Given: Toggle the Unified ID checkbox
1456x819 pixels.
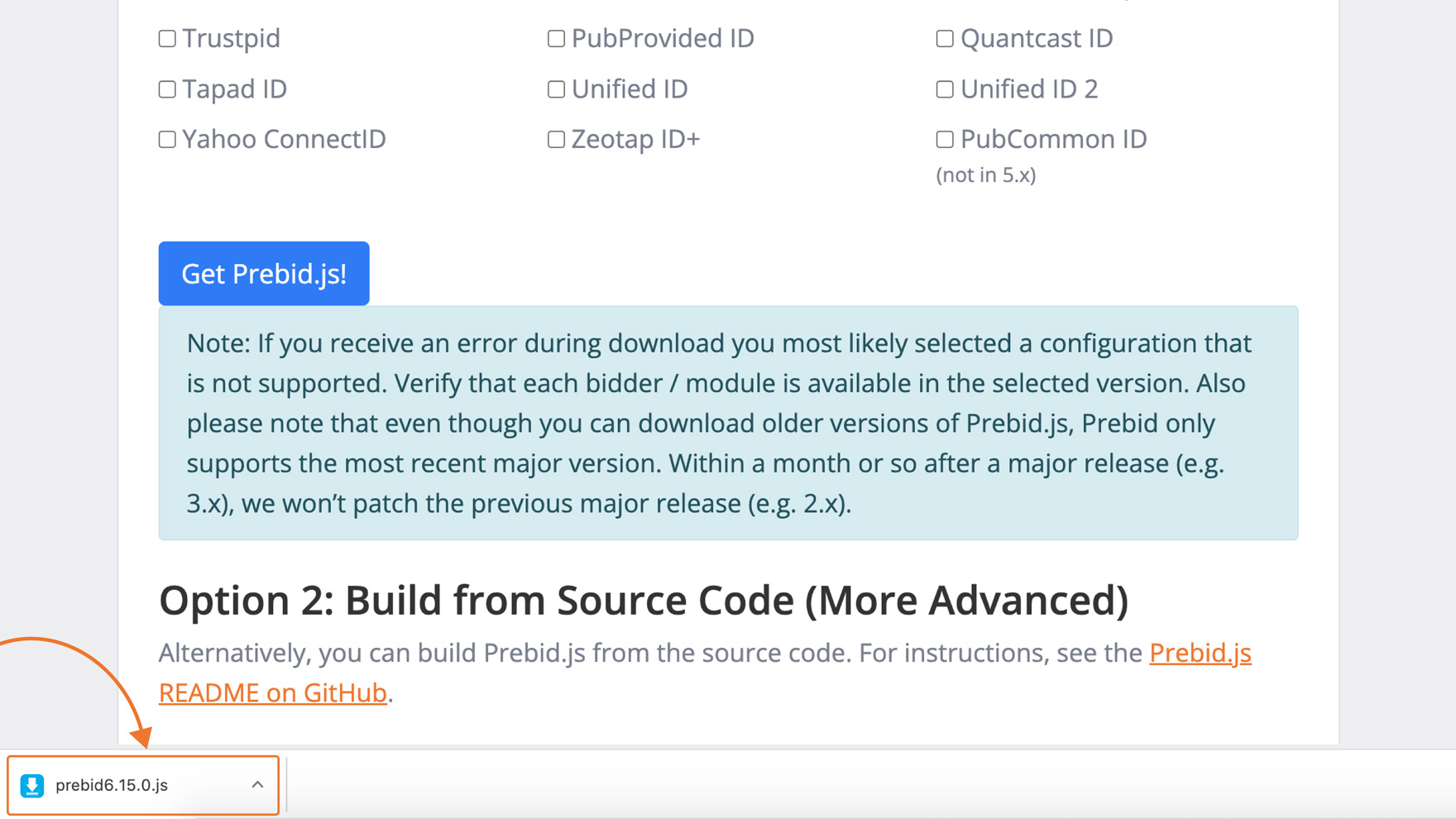Looking at the screenshot, I should [x=556, y=89].
